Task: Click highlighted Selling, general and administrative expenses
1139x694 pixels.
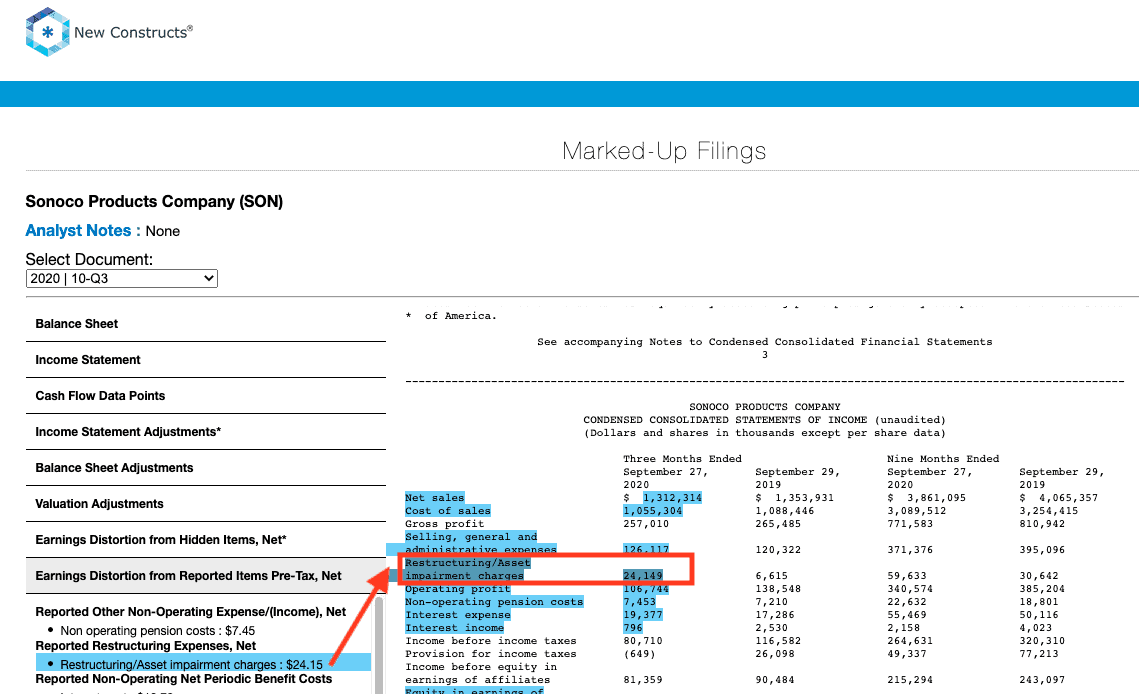Action: point(480,543)
